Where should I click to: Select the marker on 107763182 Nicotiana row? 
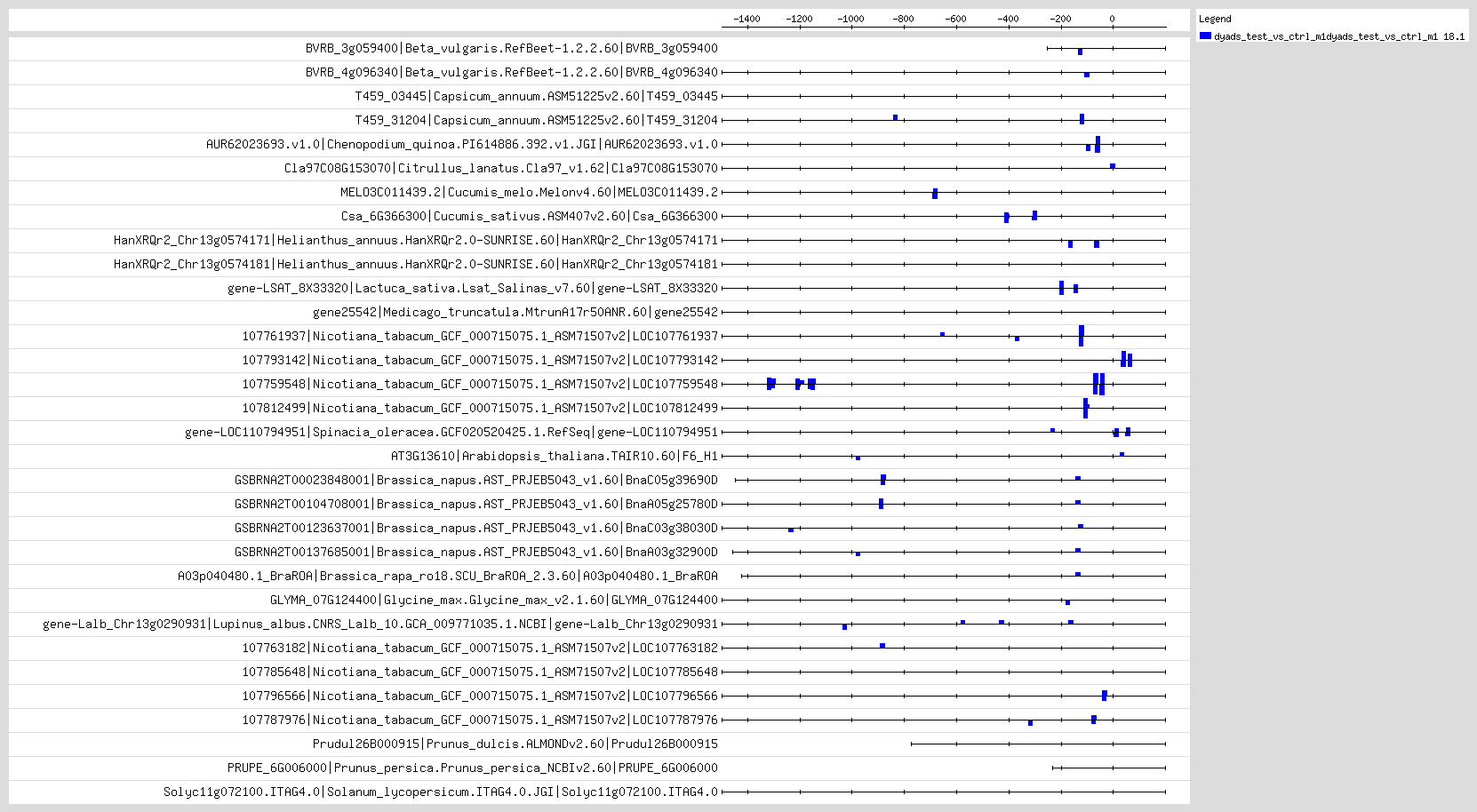(x=882, y=646)
